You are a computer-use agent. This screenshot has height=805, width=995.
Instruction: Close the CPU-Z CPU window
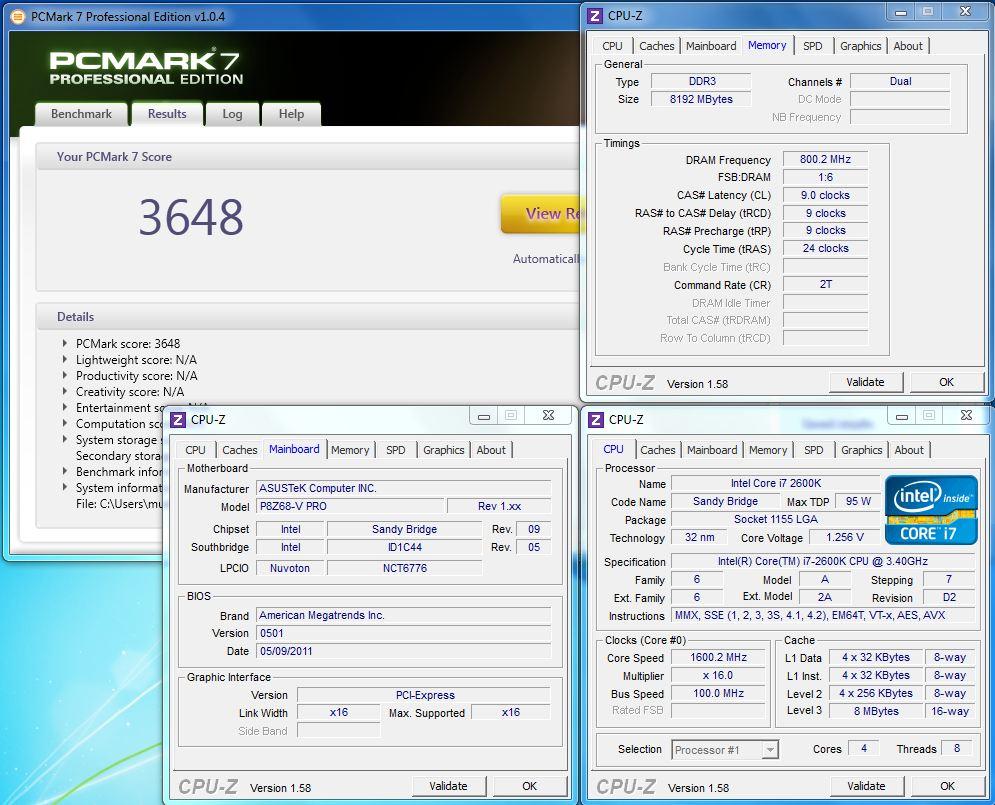966,416
